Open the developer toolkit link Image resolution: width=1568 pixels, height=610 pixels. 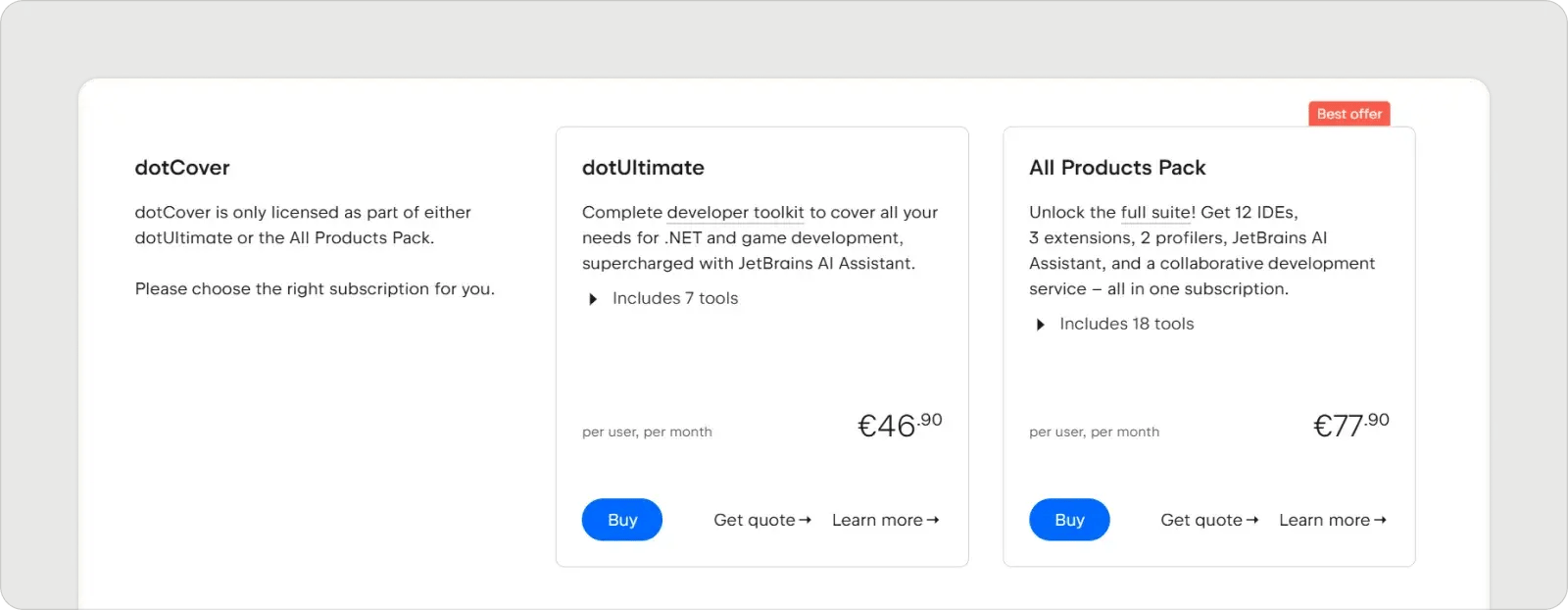735,212
